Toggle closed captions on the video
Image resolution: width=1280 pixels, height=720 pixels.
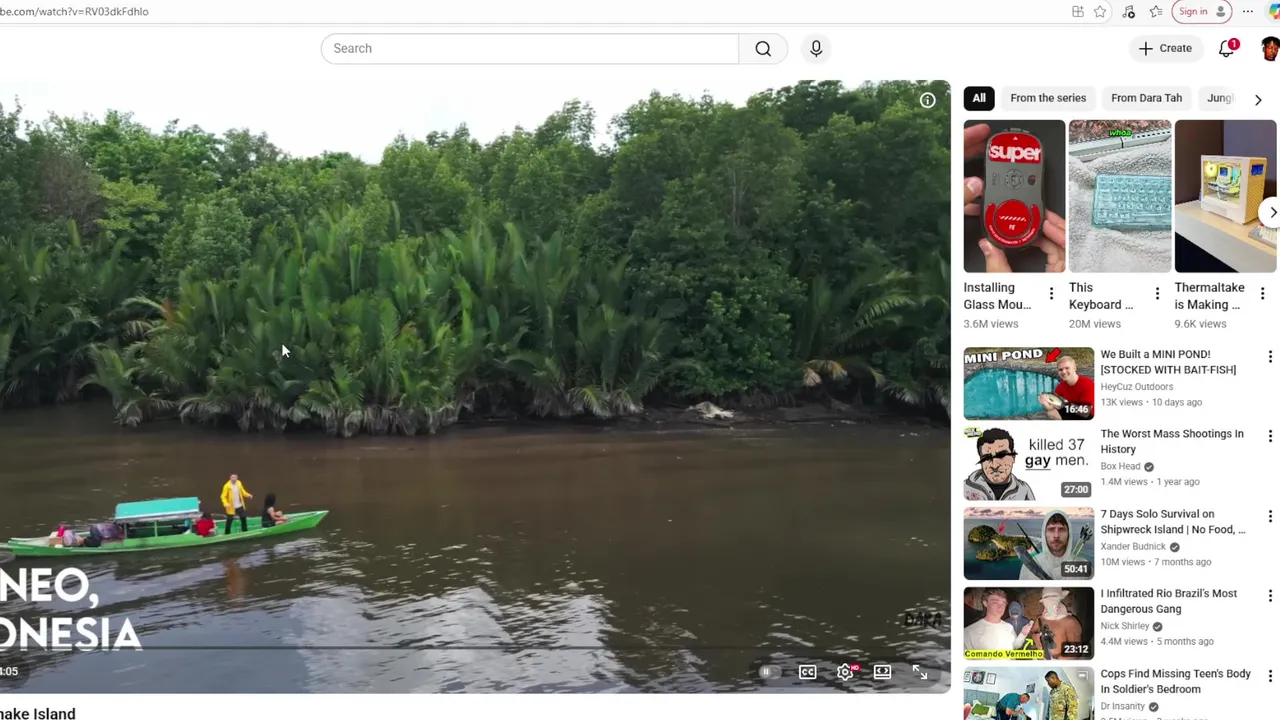(807, 672)
